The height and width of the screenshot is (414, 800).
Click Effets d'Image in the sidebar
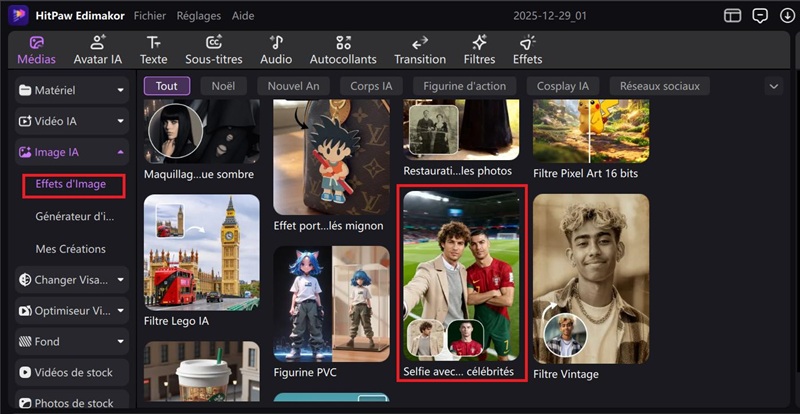click(70, 184)
